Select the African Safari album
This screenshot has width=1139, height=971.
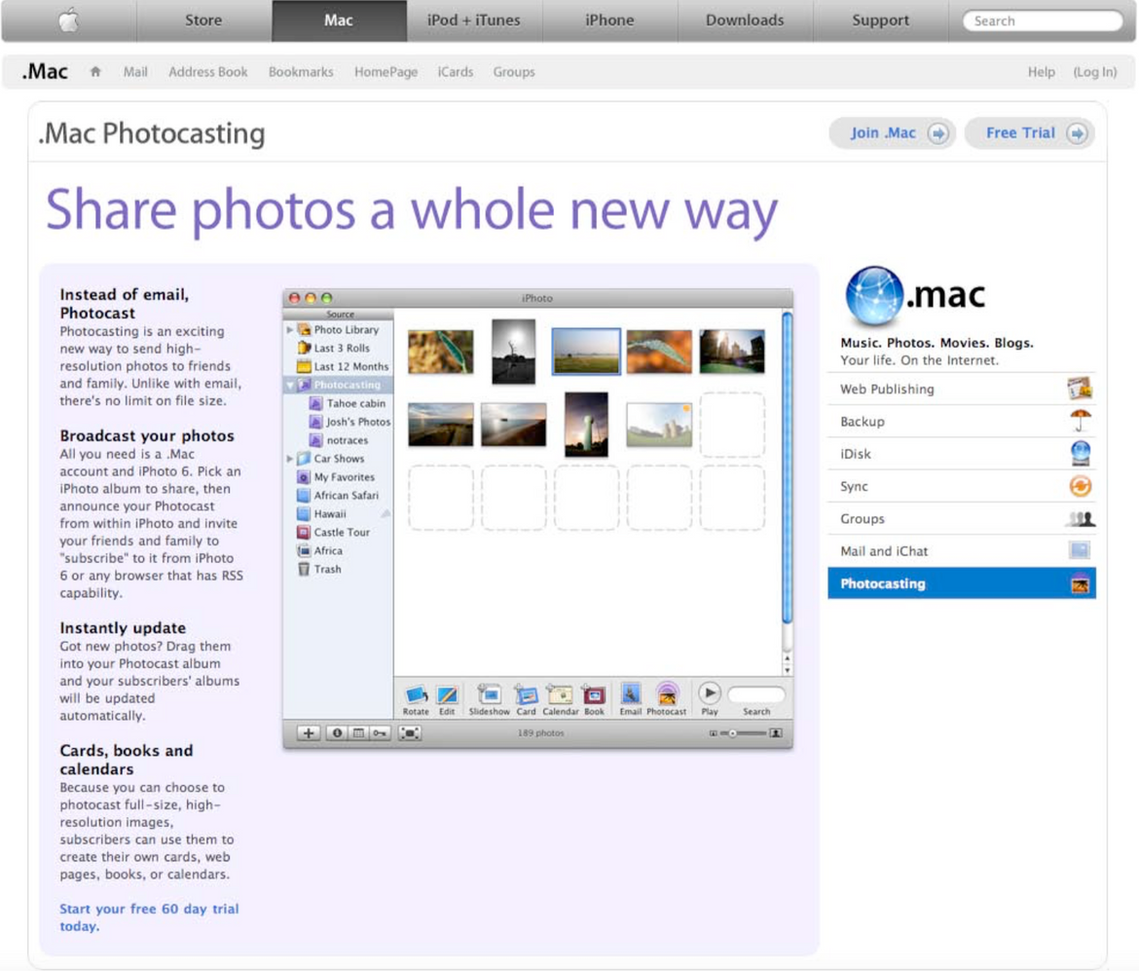tap(339, 495)
